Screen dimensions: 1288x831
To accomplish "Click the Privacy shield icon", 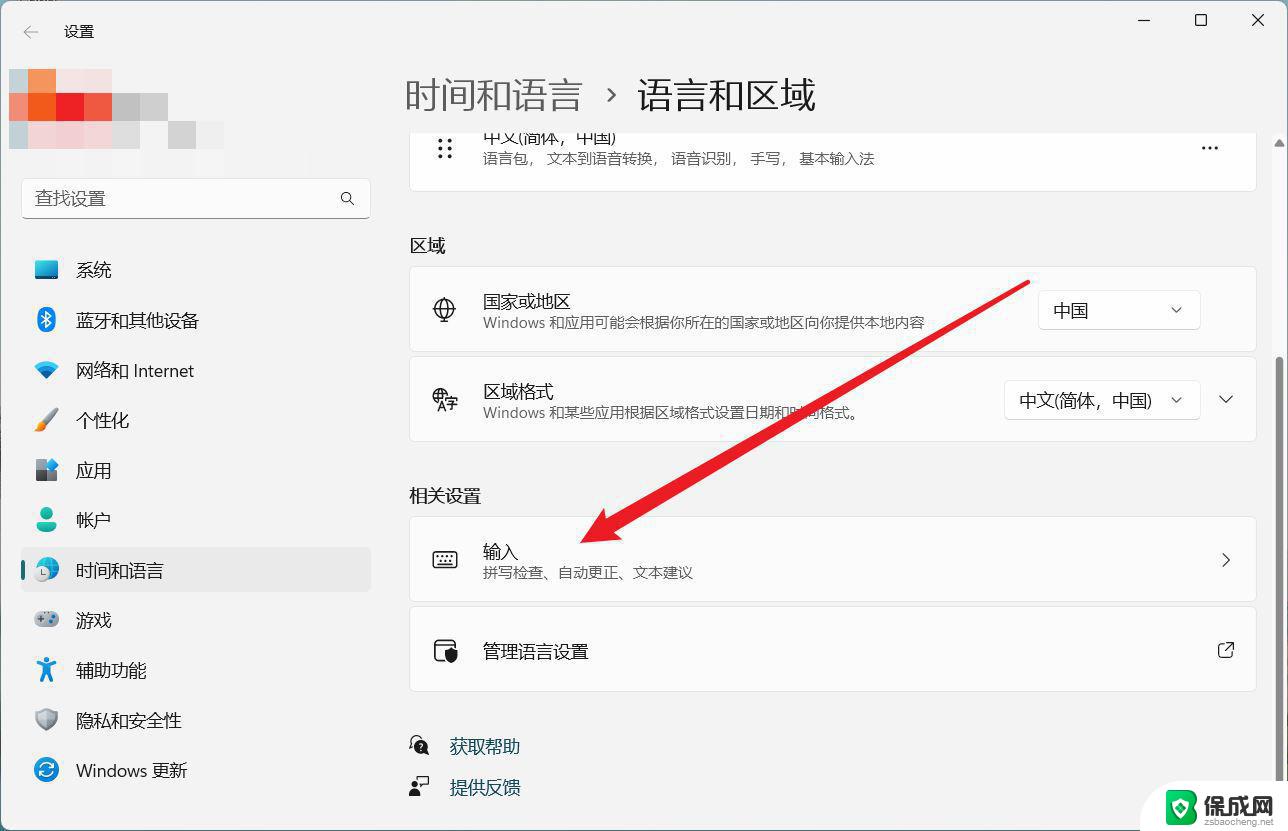I will coord(46,720).
